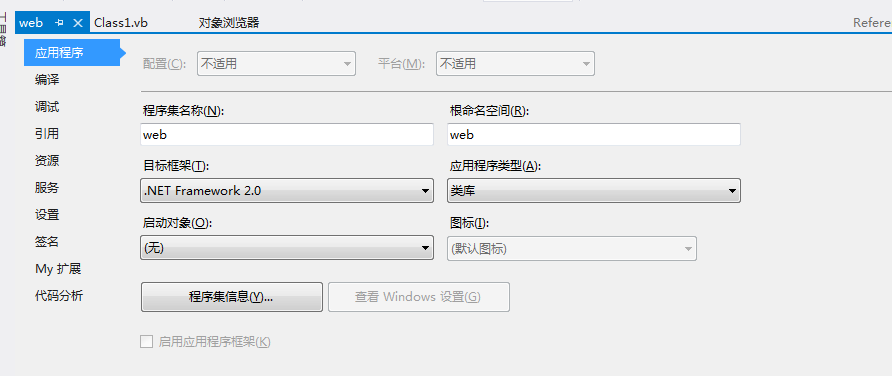Open the 代码分析 page
Screen dimensions: 892x376
pos(59,296)
